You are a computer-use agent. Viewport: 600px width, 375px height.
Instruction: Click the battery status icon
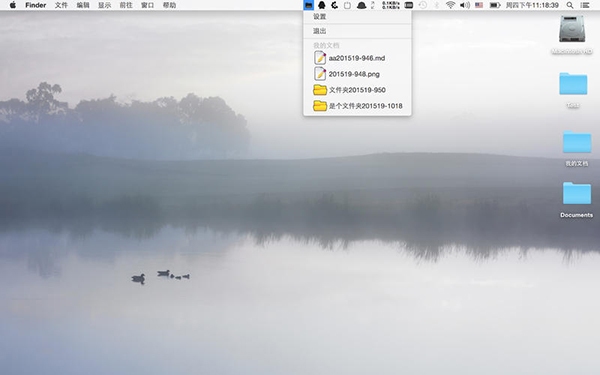click(x=495, y=5)
